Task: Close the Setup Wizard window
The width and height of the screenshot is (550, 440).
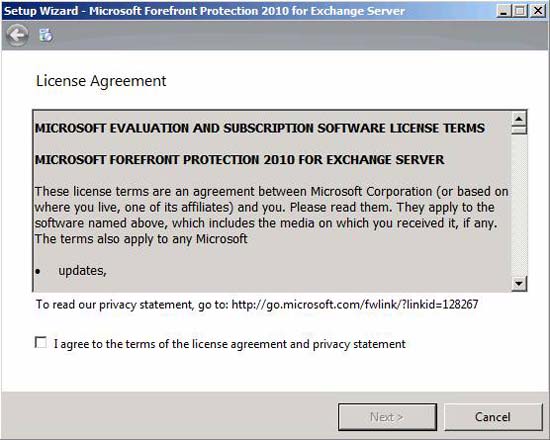Action: click(x=537, y=11)
